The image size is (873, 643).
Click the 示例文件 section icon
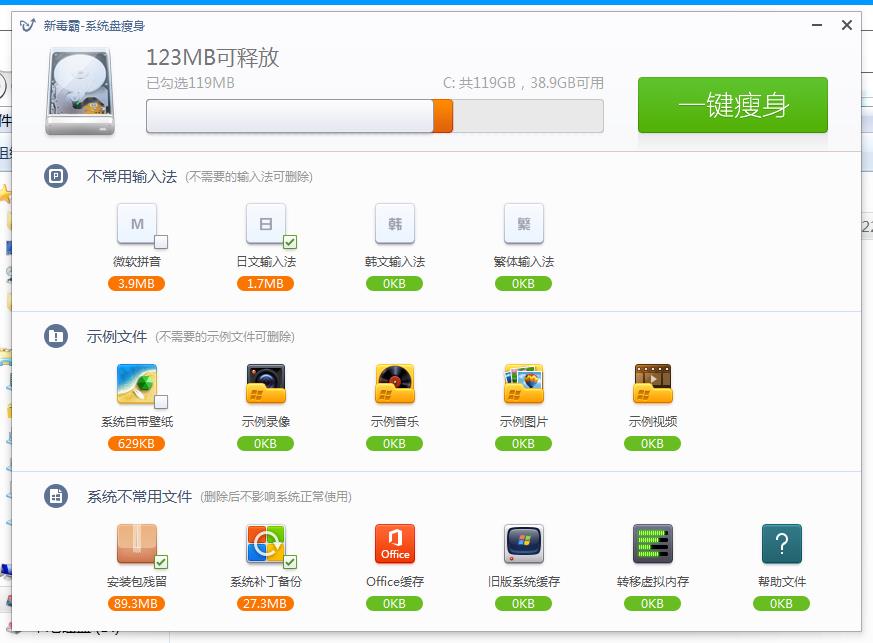[56, 336]
